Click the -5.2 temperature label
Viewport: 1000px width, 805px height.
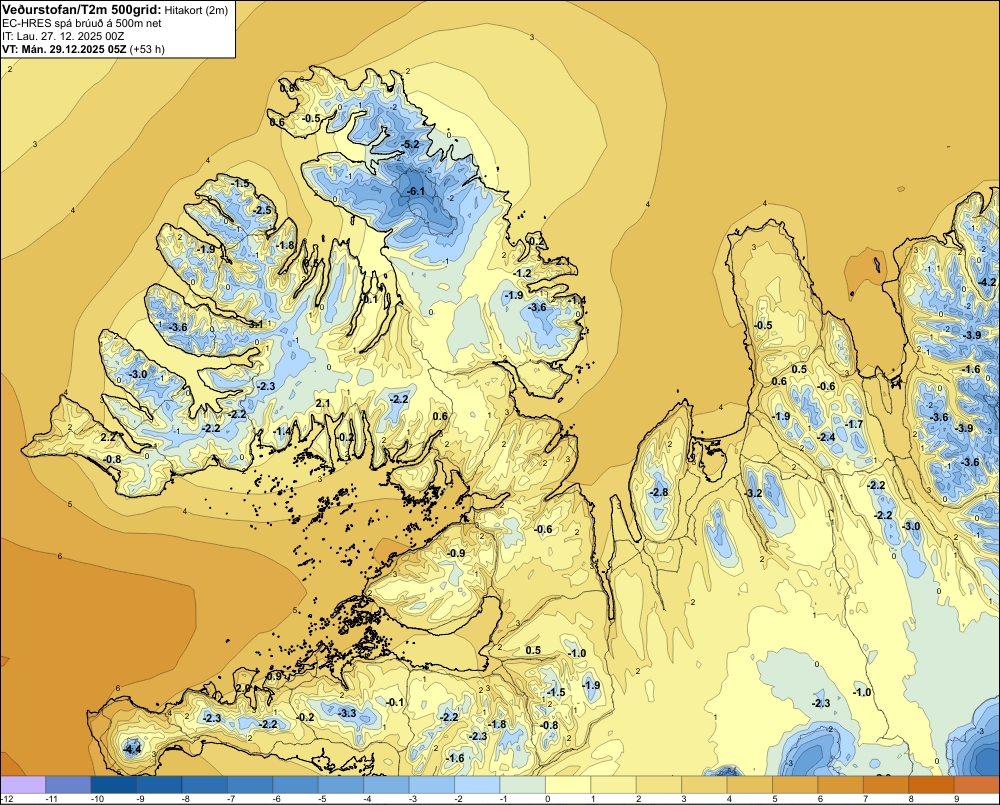(411, 144)
